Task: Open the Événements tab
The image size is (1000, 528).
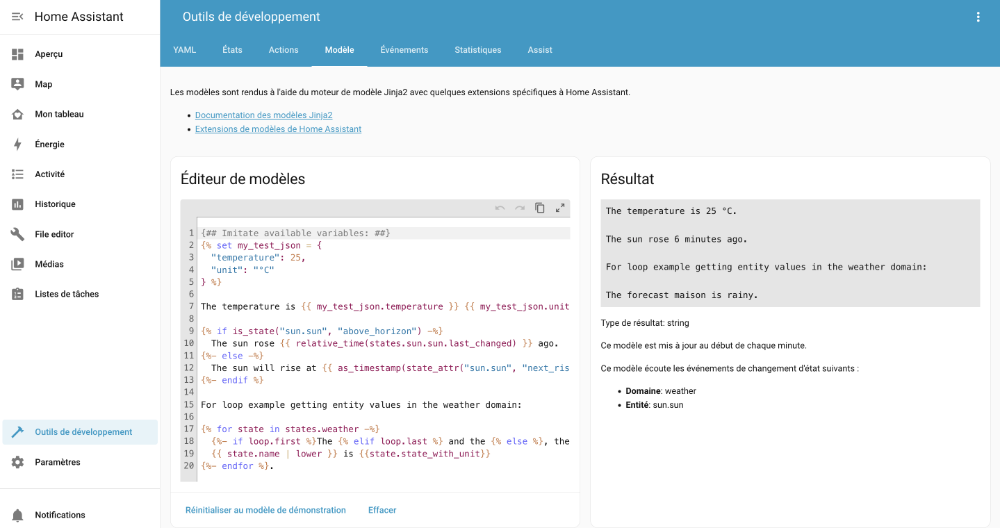Action: [x=404, y=50]
